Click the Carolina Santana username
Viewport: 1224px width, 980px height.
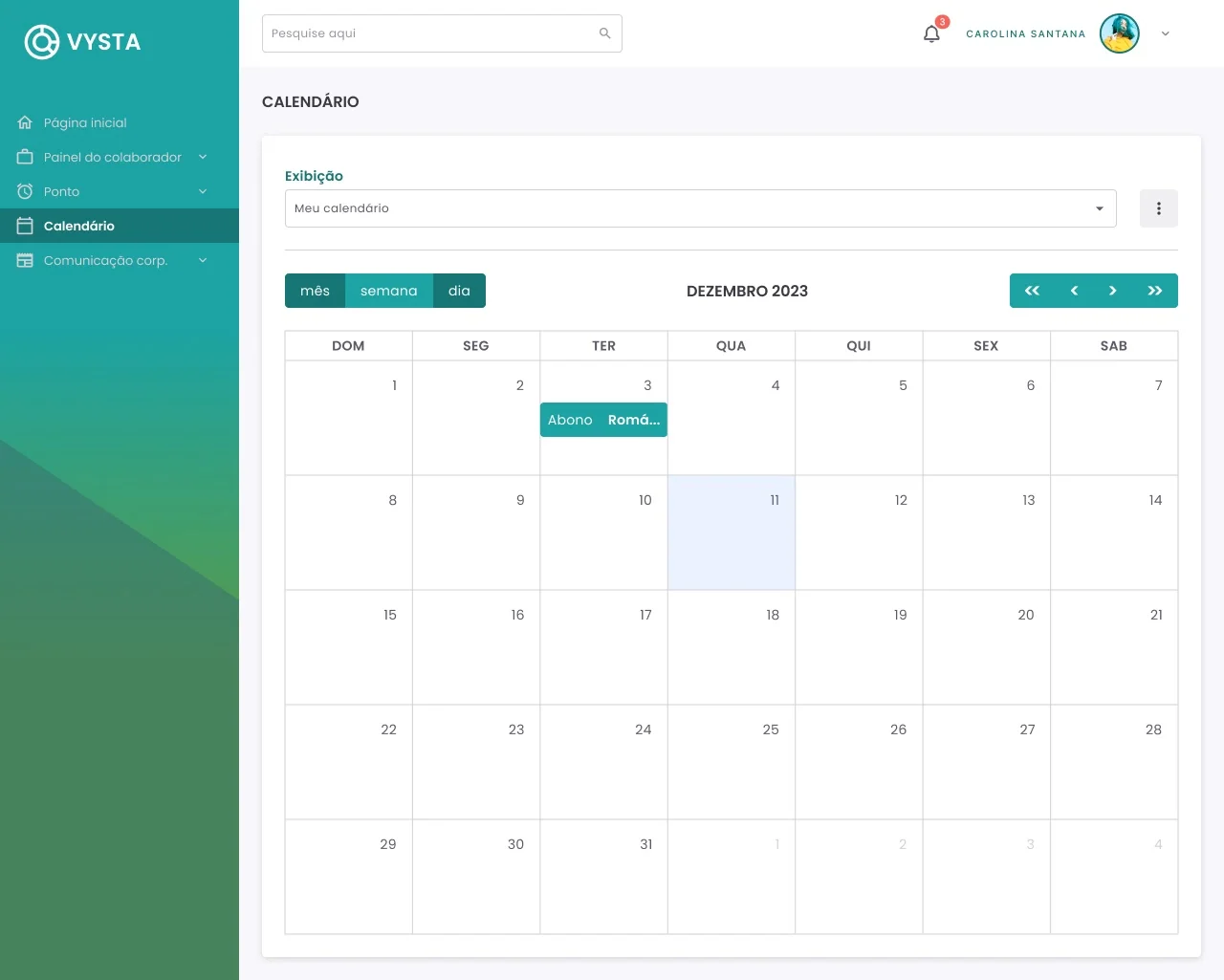(1026, 33)
